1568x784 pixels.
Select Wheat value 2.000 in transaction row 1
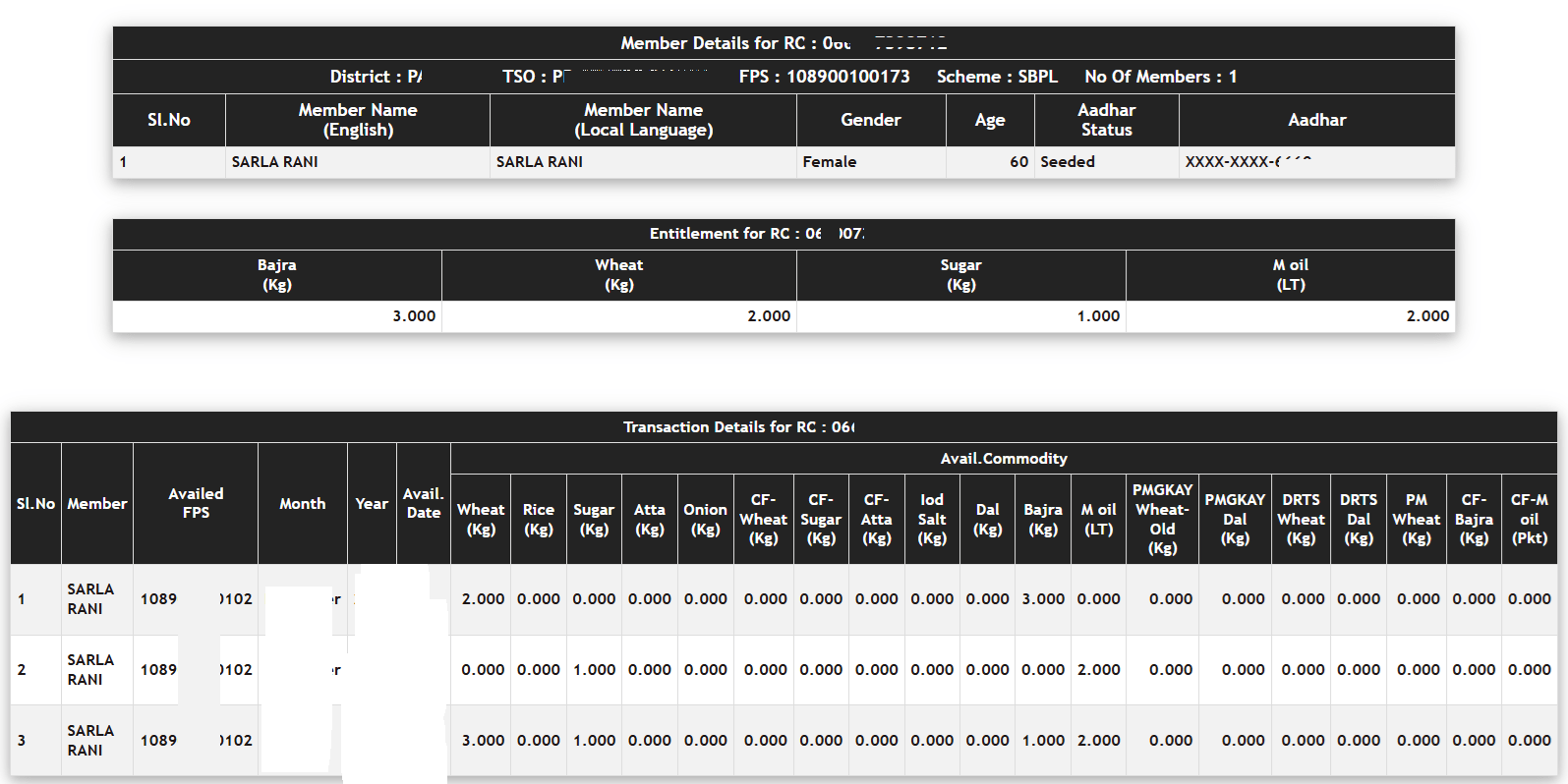click(x=484, y=599)
